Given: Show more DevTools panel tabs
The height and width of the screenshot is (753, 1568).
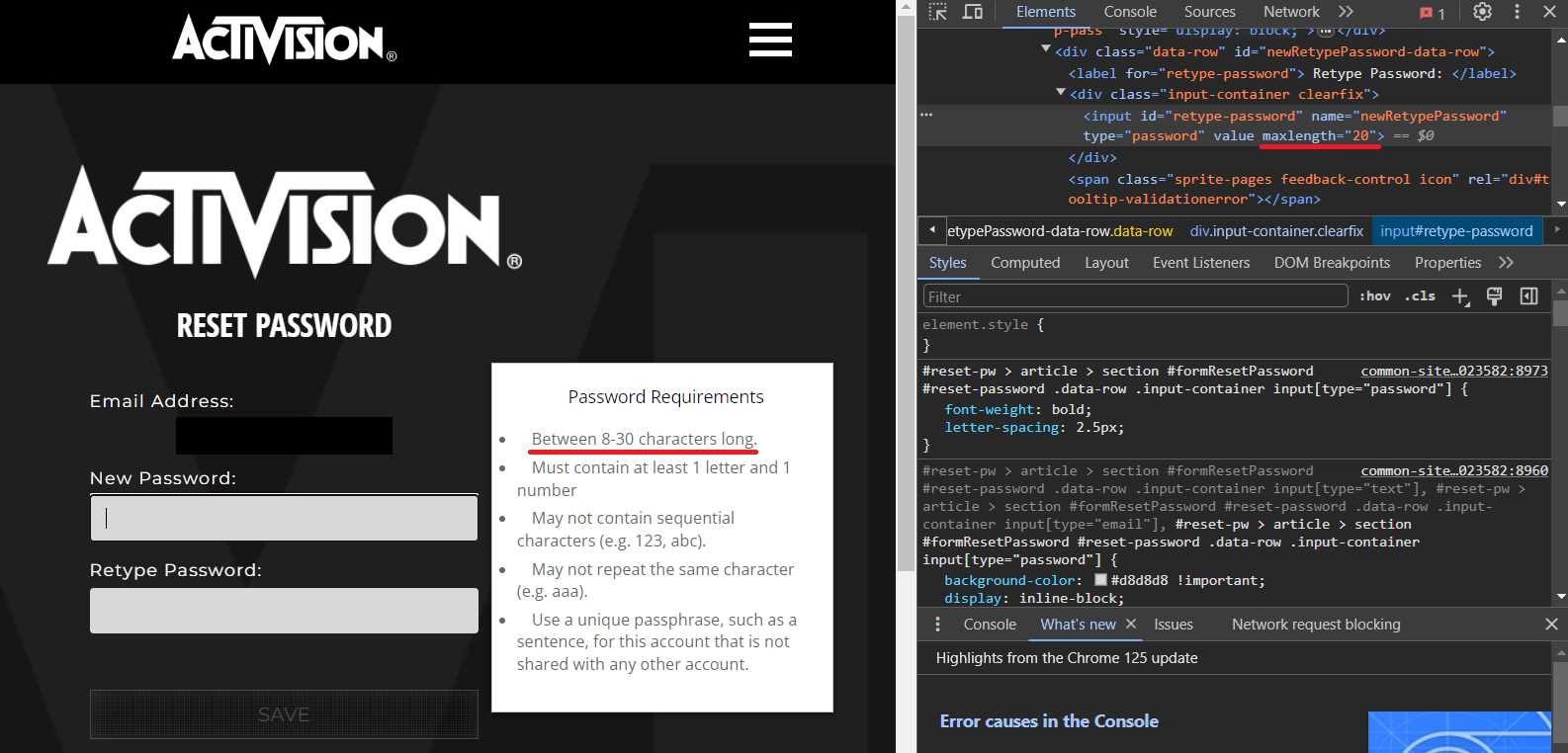Looking at the screenshot, I should pos(1346,12).
